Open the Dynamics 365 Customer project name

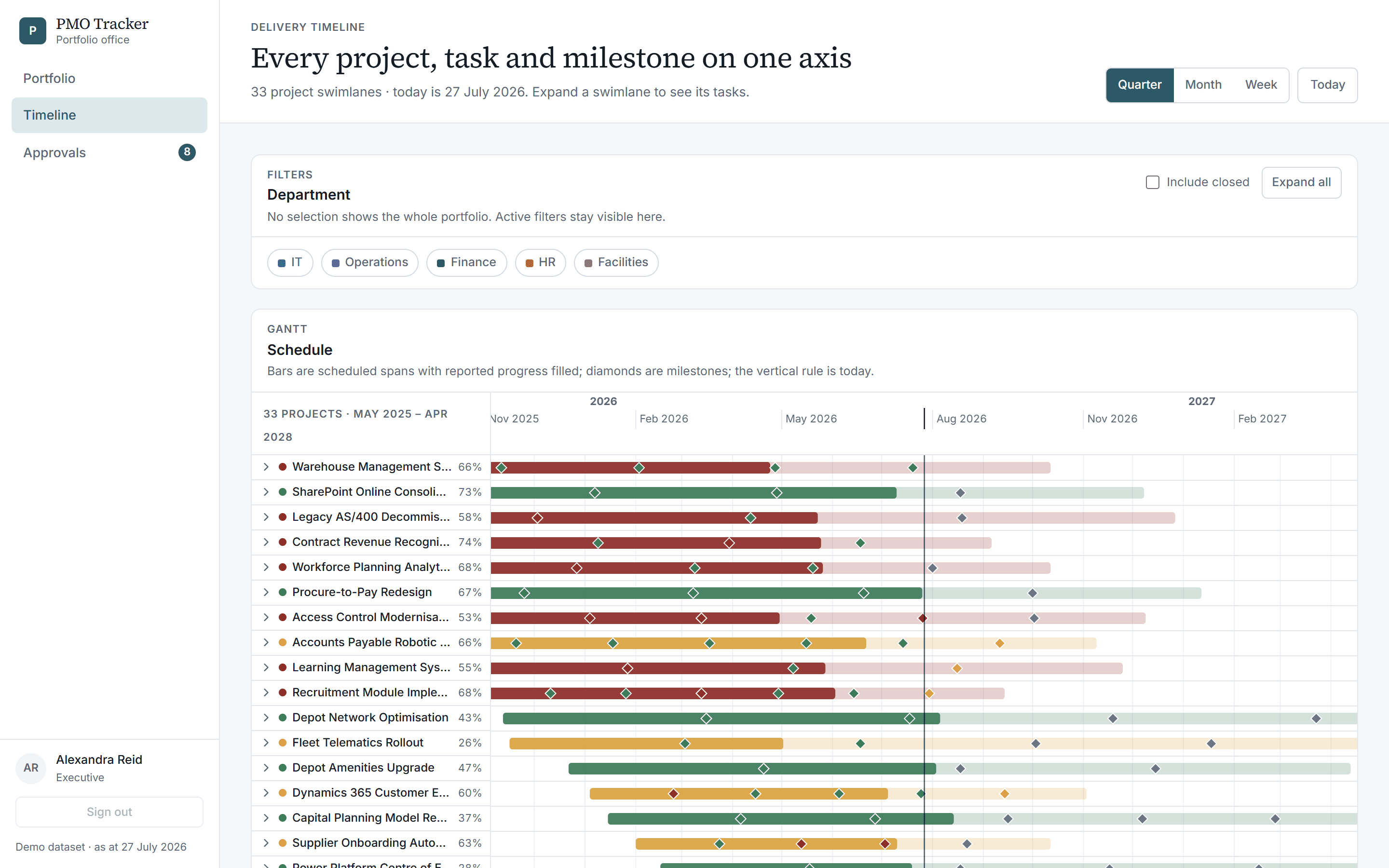(x=371, y=793)
